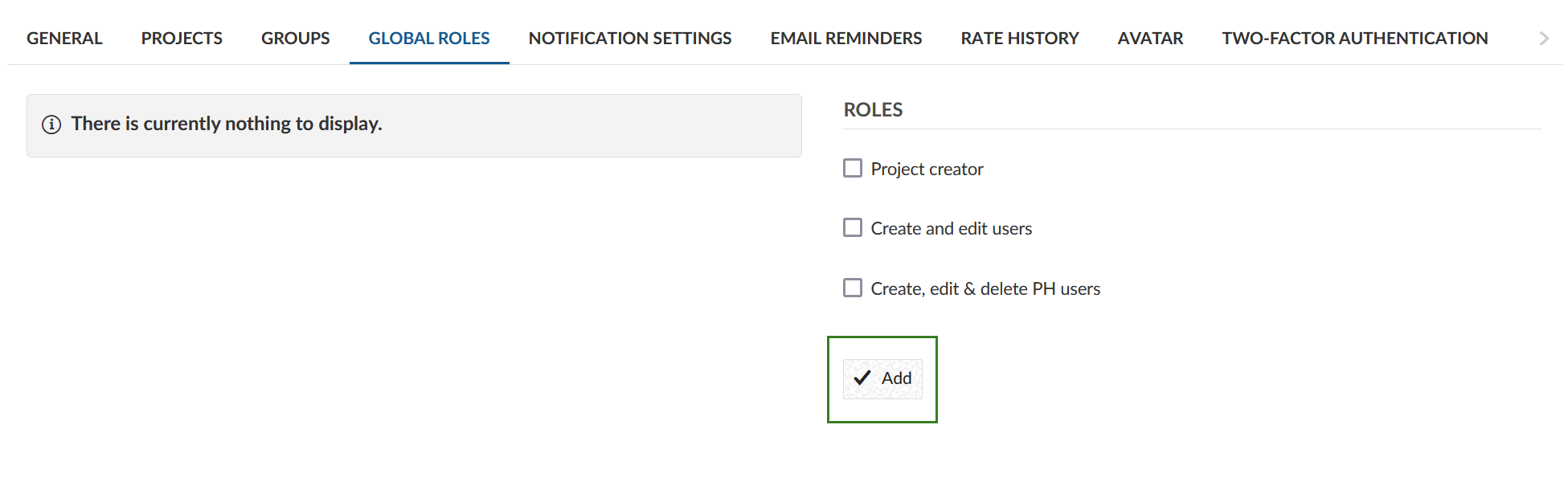The image size is (1568, 478).
Task: Select the Global Roles tab
Action: coord(428,37)
